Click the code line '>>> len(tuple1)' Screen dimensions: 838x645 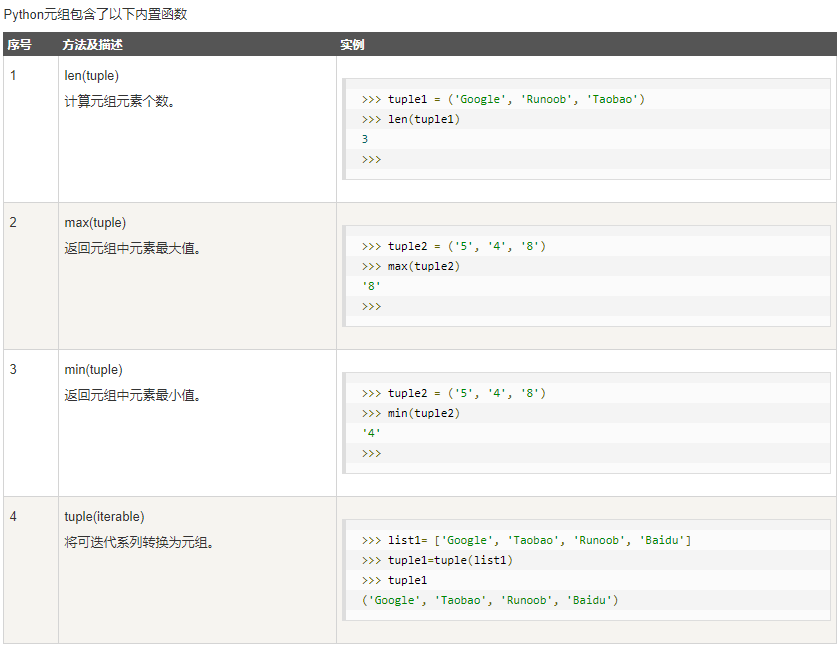410,119
